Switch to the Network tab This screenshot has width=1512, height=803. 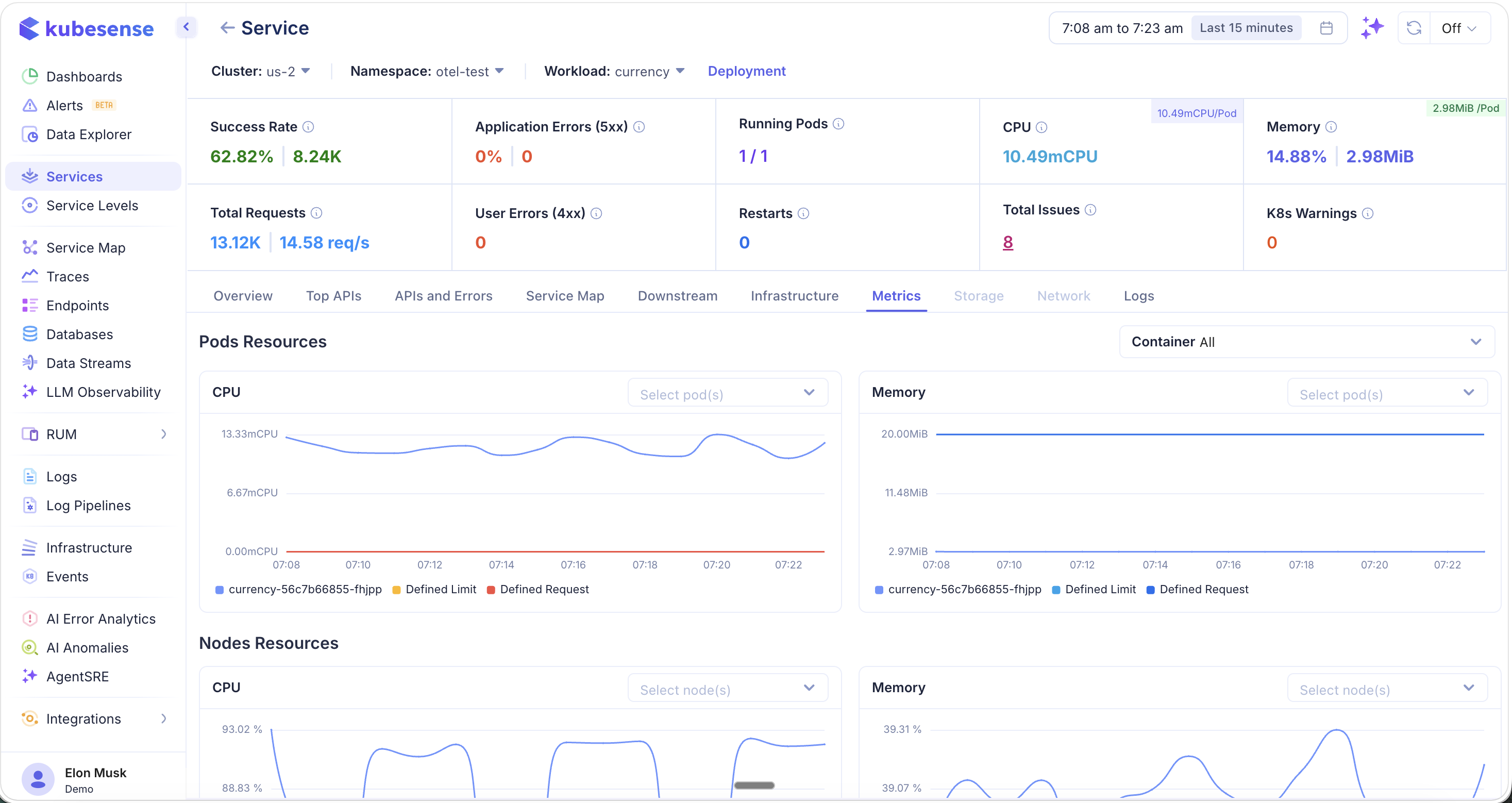tap(1064, 296)
